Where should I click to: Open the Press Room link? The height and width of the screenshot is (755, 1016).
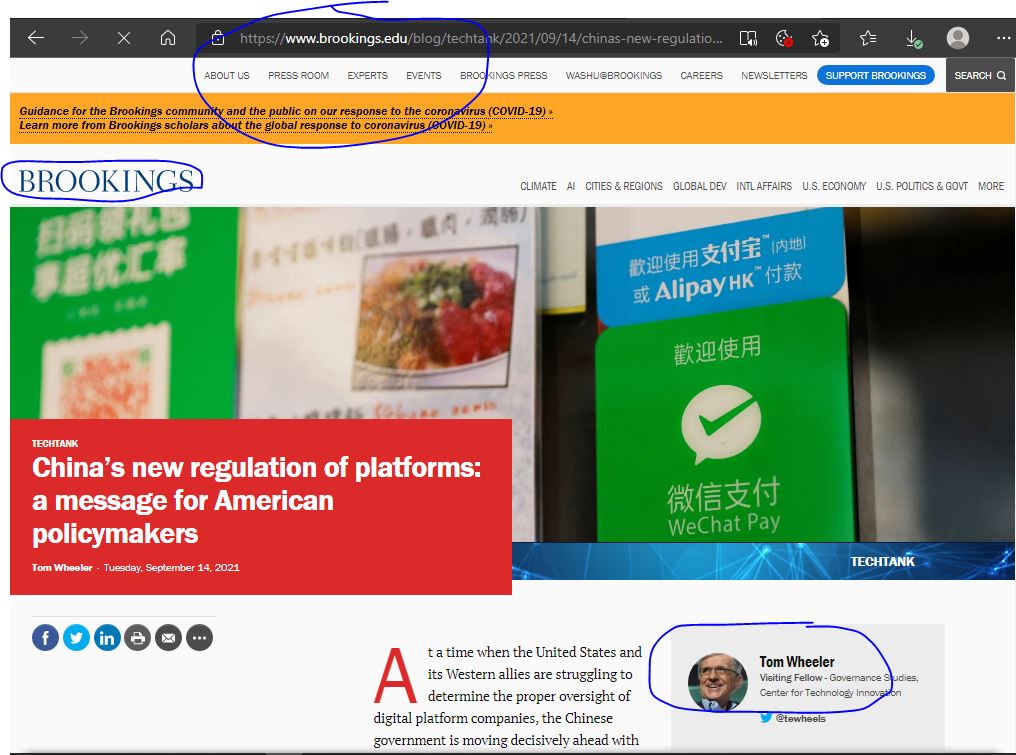pyautogui.click(x=299, y=76)
